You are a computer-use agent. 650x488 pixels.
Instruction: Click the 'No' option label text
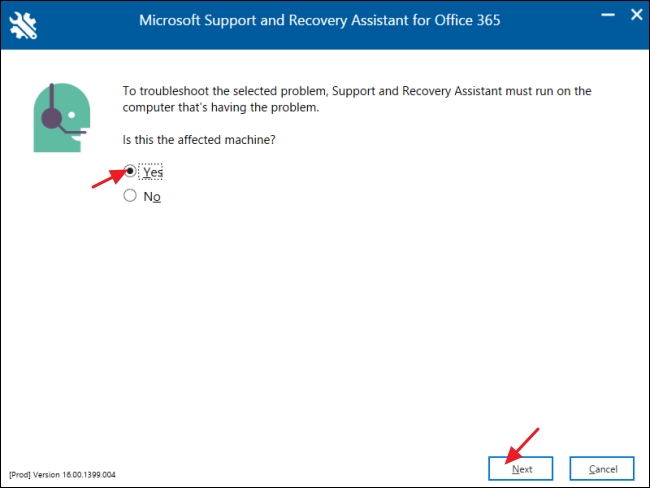(x=151, y=197)
